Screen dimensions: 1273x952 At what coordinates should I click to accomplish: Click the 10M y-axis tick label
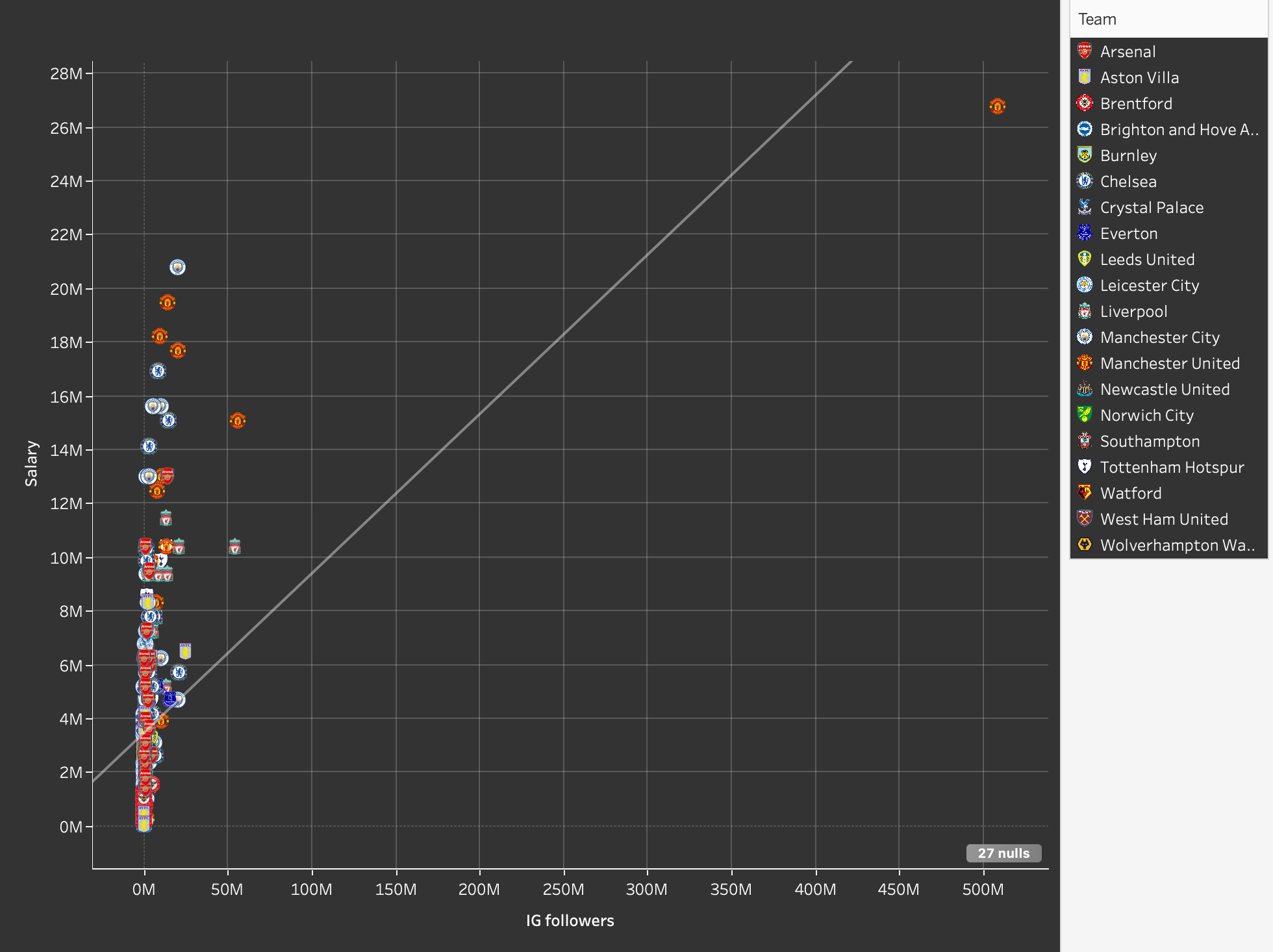click(x=66, y=558)
